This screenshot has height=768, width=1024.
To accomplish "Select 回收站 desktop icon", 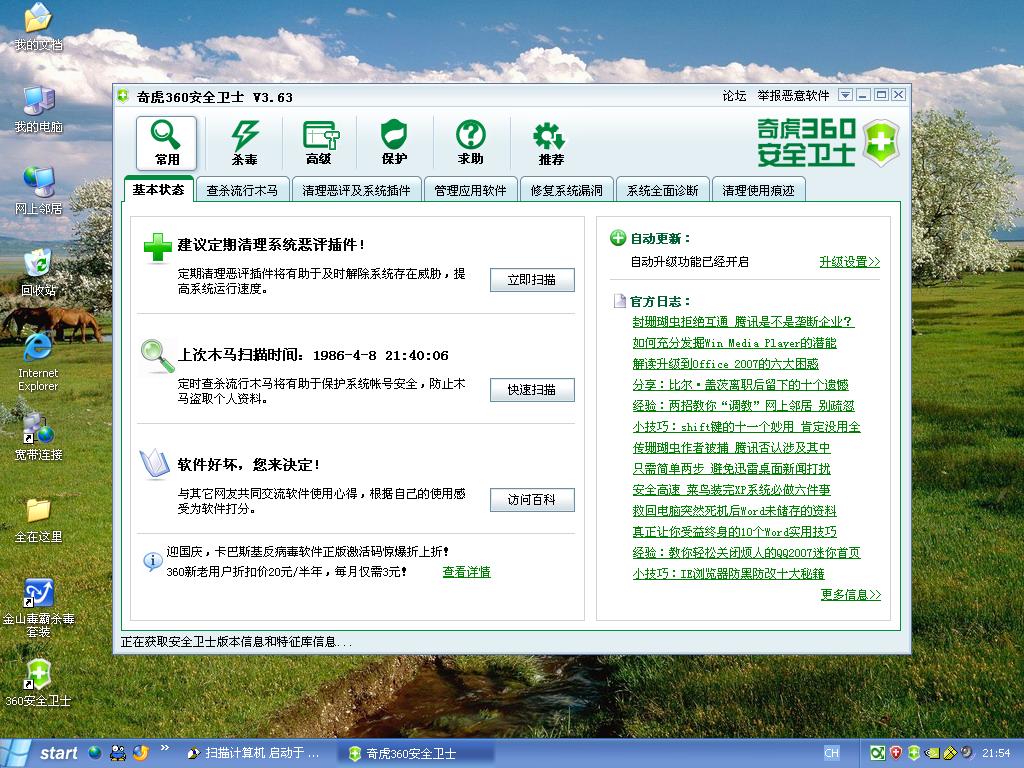I will tap(38, 273).
